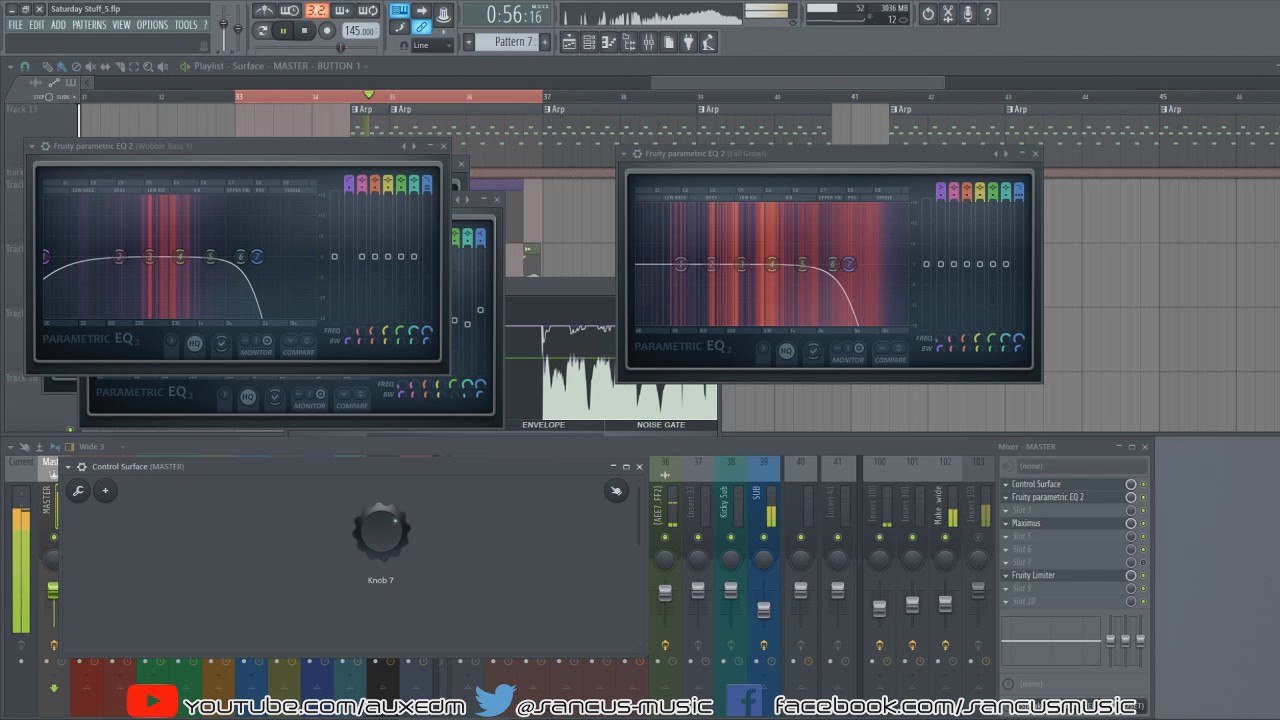Open the FILE menu
1280x720 pixels.
tap(16, 25)
